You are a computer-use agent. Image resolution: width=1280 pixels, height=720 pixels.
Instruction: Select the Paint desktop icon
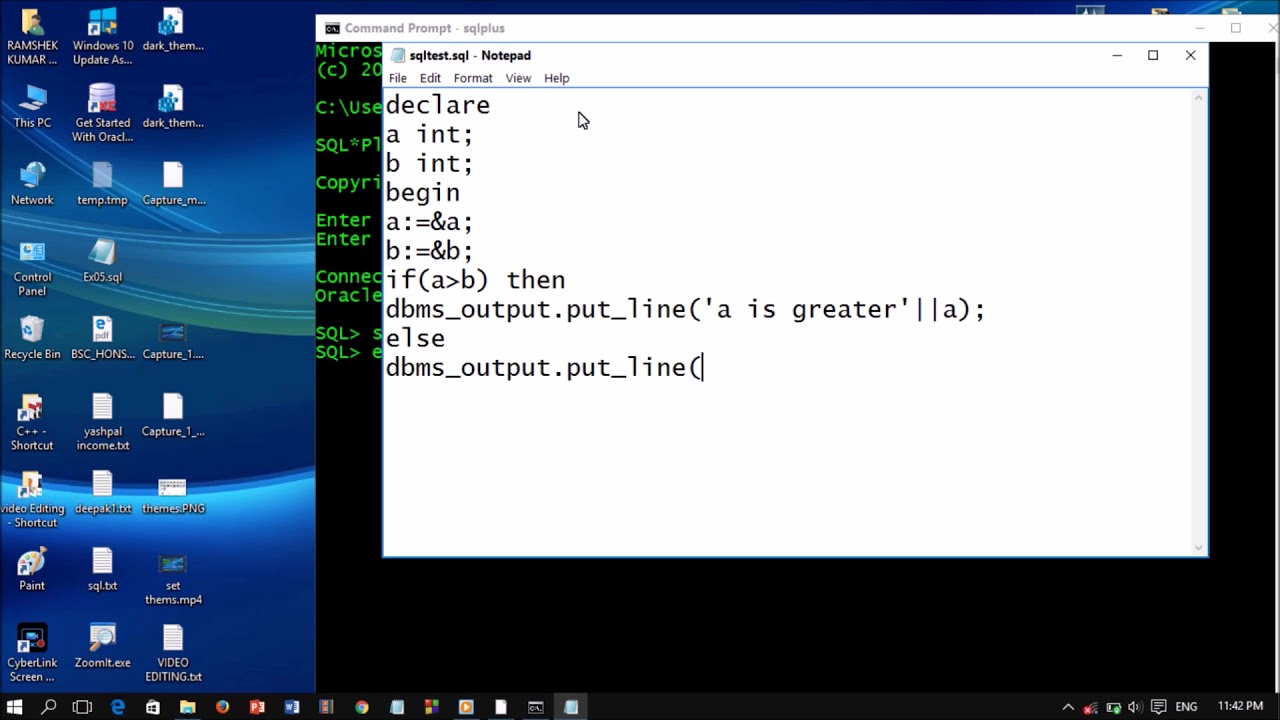coord(32,569)
